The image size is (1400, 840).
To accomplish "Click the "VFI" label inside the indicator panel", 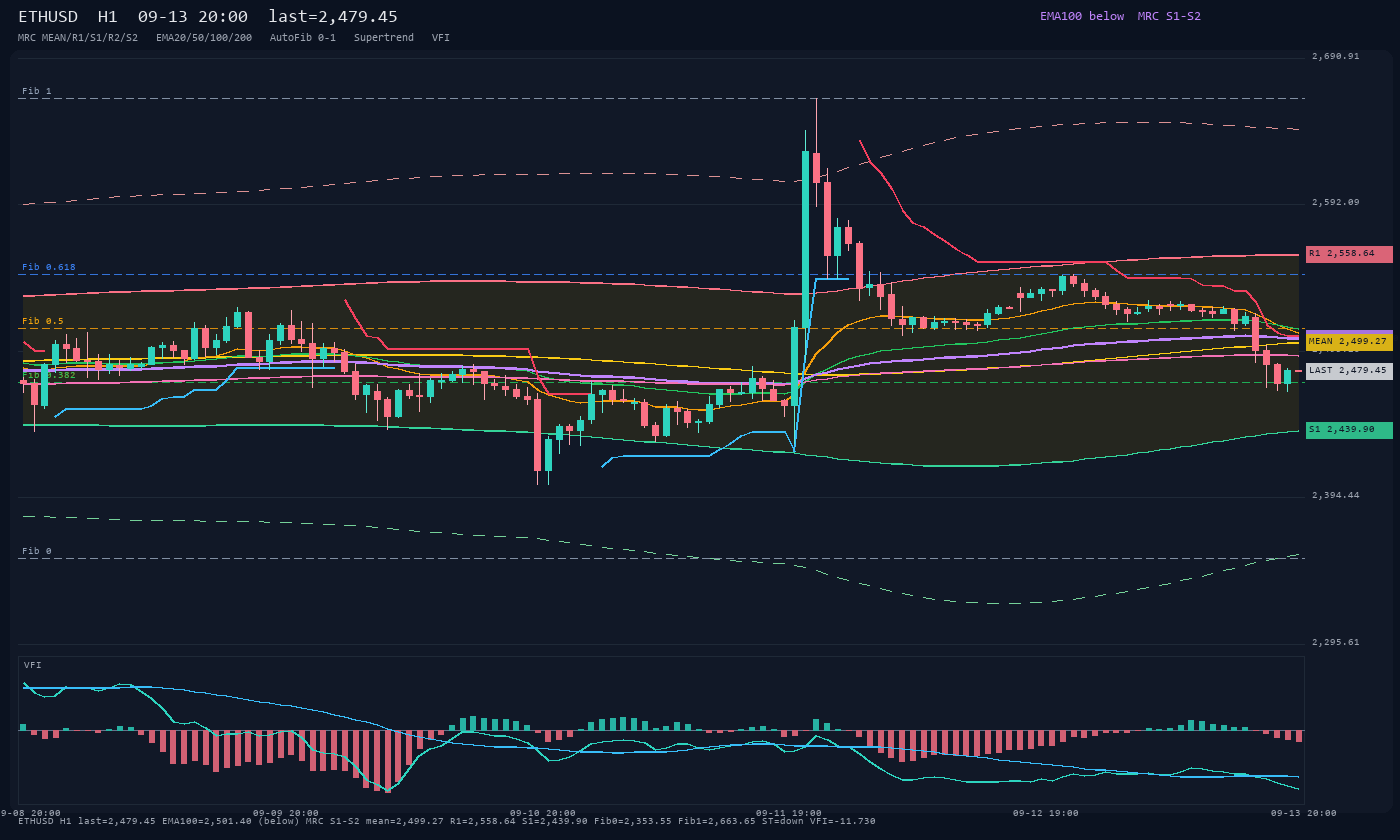I will [x=33, y=665].
